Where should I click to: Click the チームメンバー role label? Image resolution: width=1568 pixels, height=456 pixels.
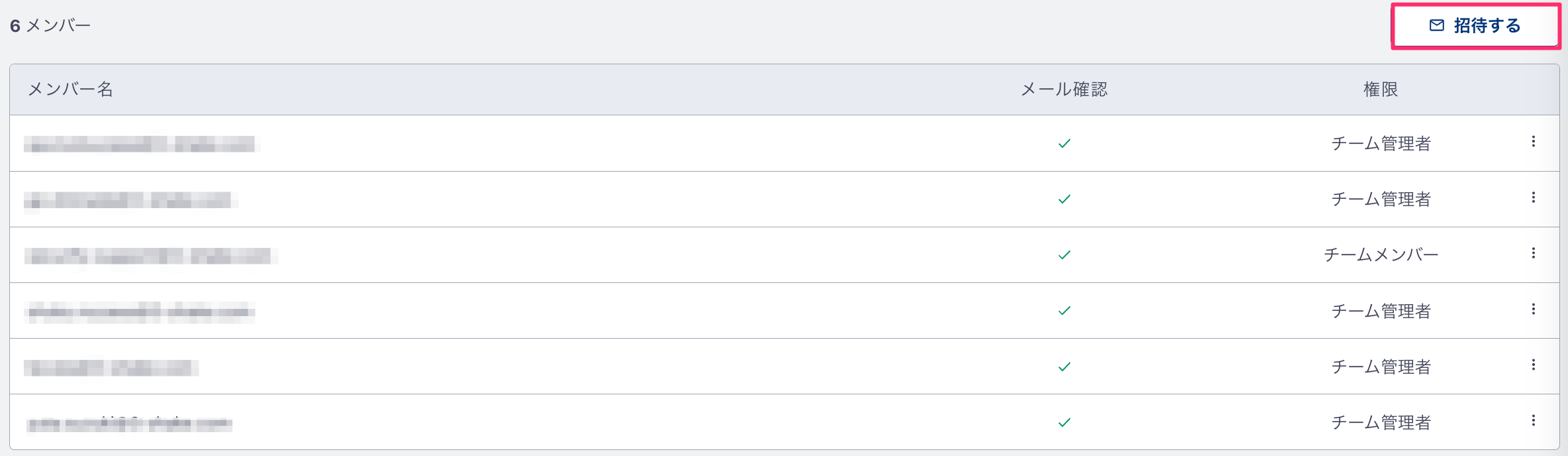(1381, 255)
